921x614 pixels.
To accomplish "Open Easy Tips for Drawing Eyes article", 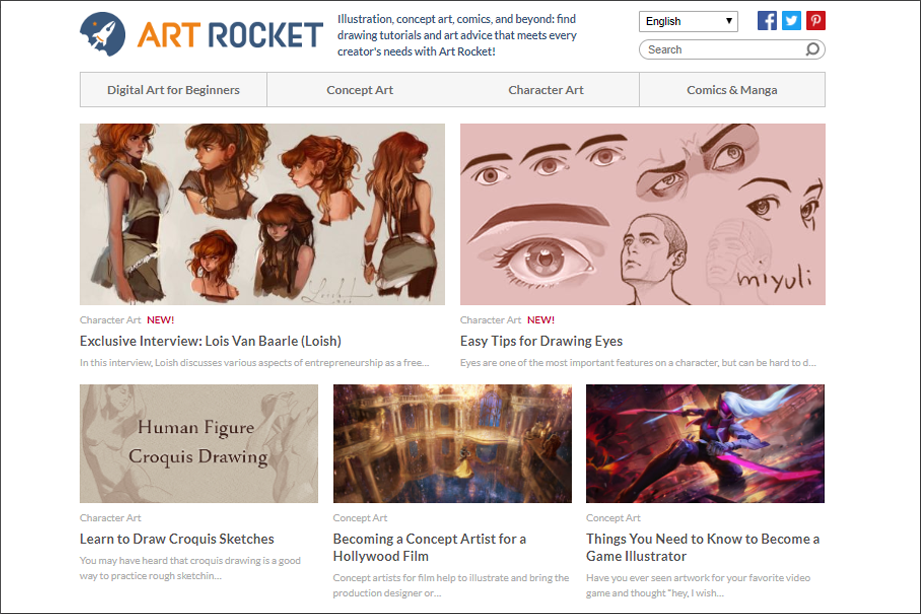I will click(541, 341).
